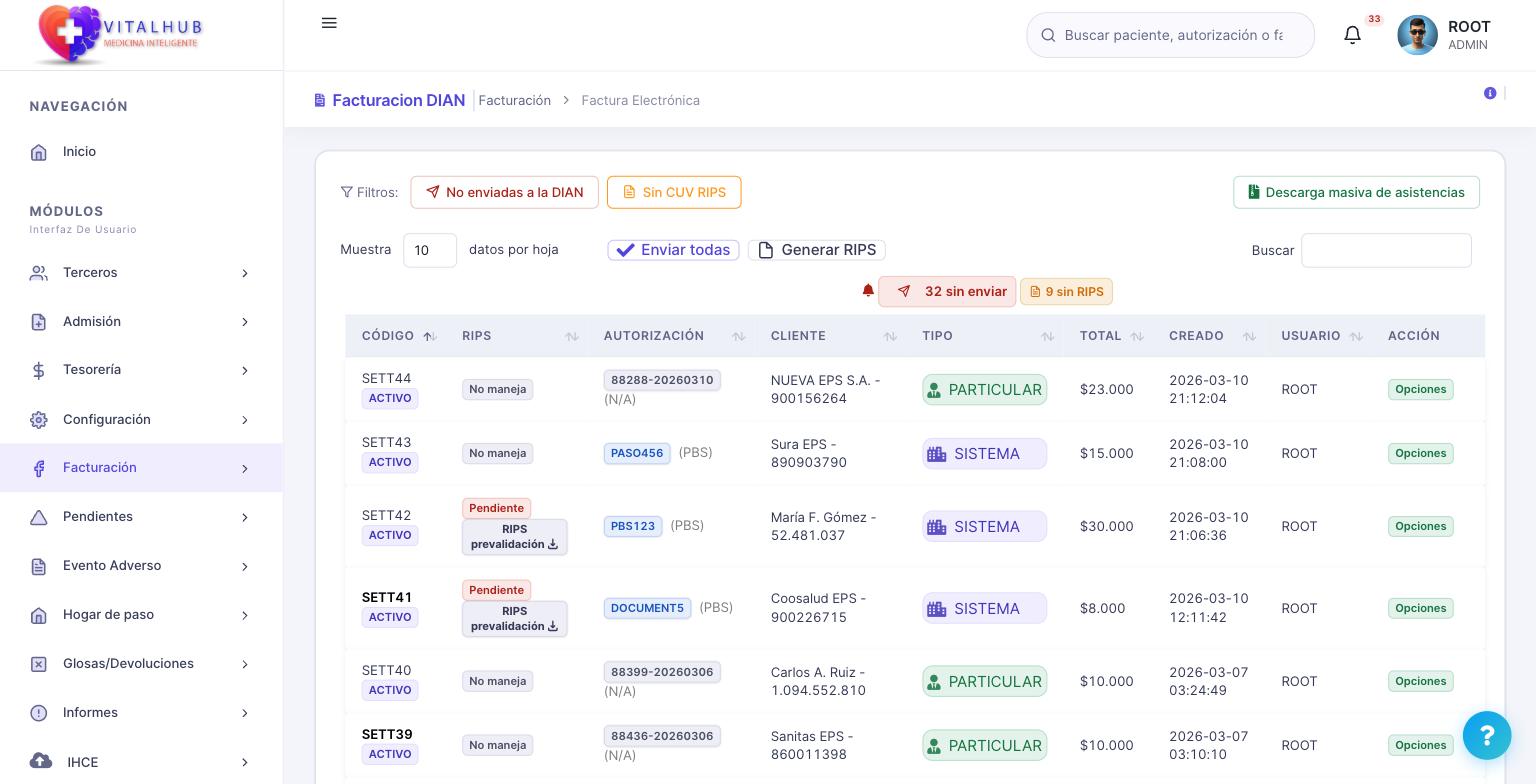Click Enviar todas button
Image resolution: width=1536 pixels, height=784 pixels.
[673, 250]
